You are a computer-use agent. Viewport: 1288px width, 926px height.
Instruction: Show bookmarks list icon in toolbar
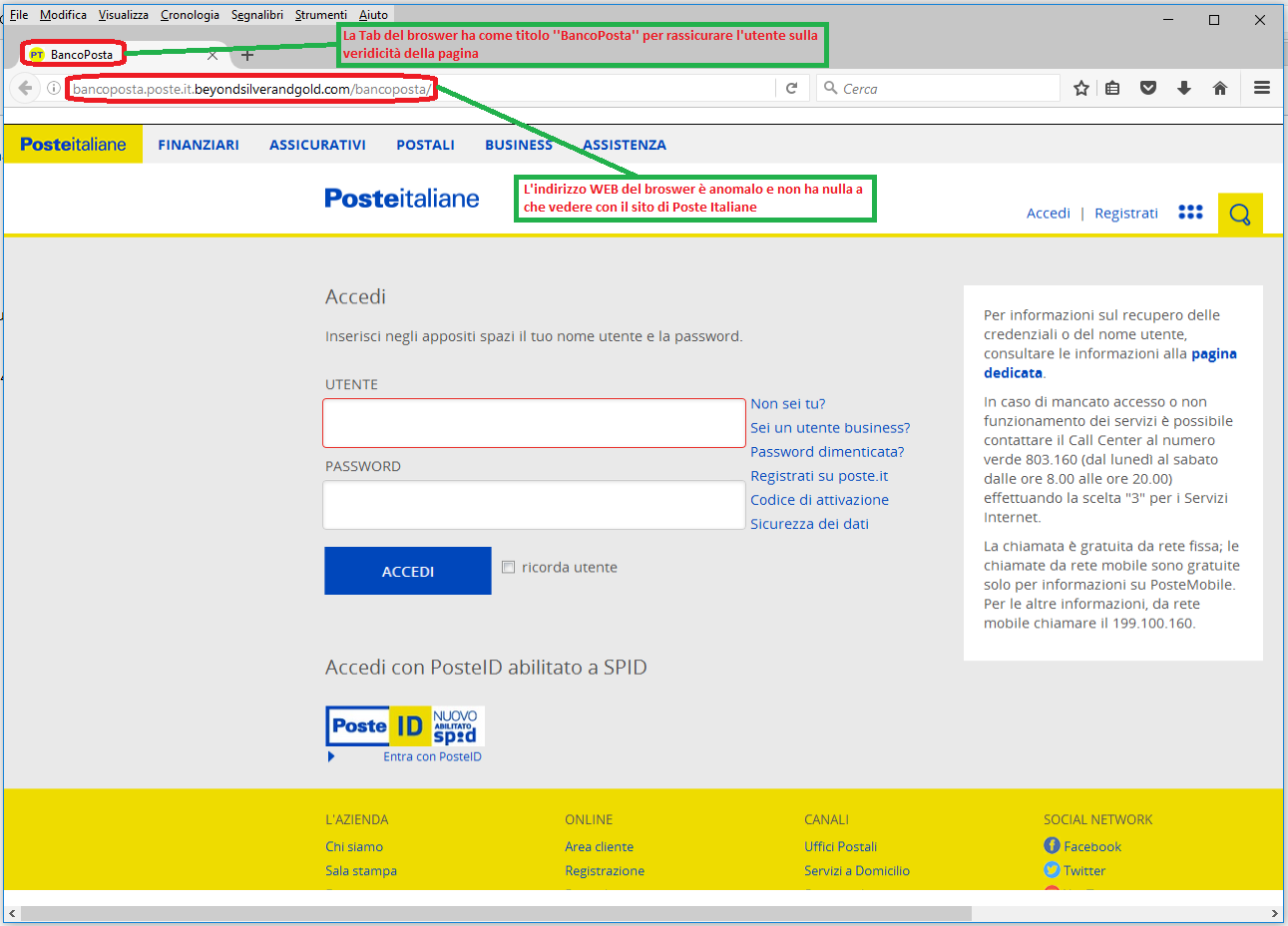(x=1113, y=89)
